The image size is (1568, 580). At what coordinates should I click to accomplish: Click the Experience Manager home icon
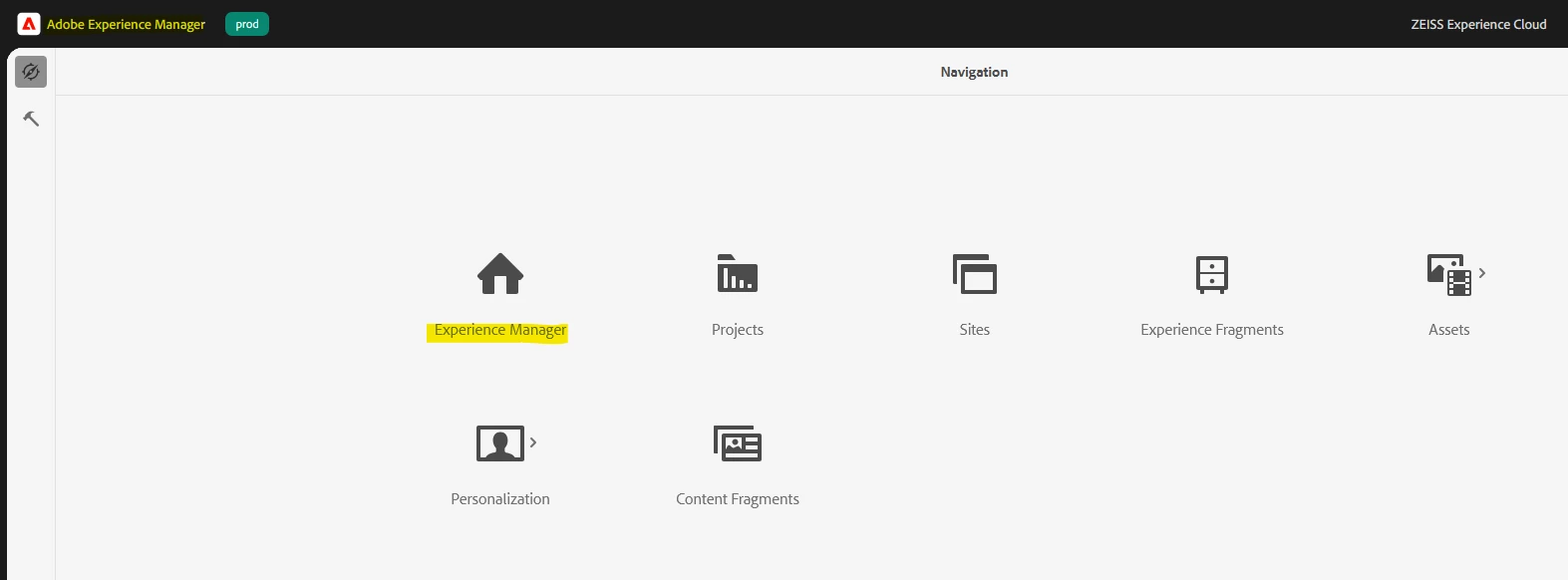coord(500,274)
